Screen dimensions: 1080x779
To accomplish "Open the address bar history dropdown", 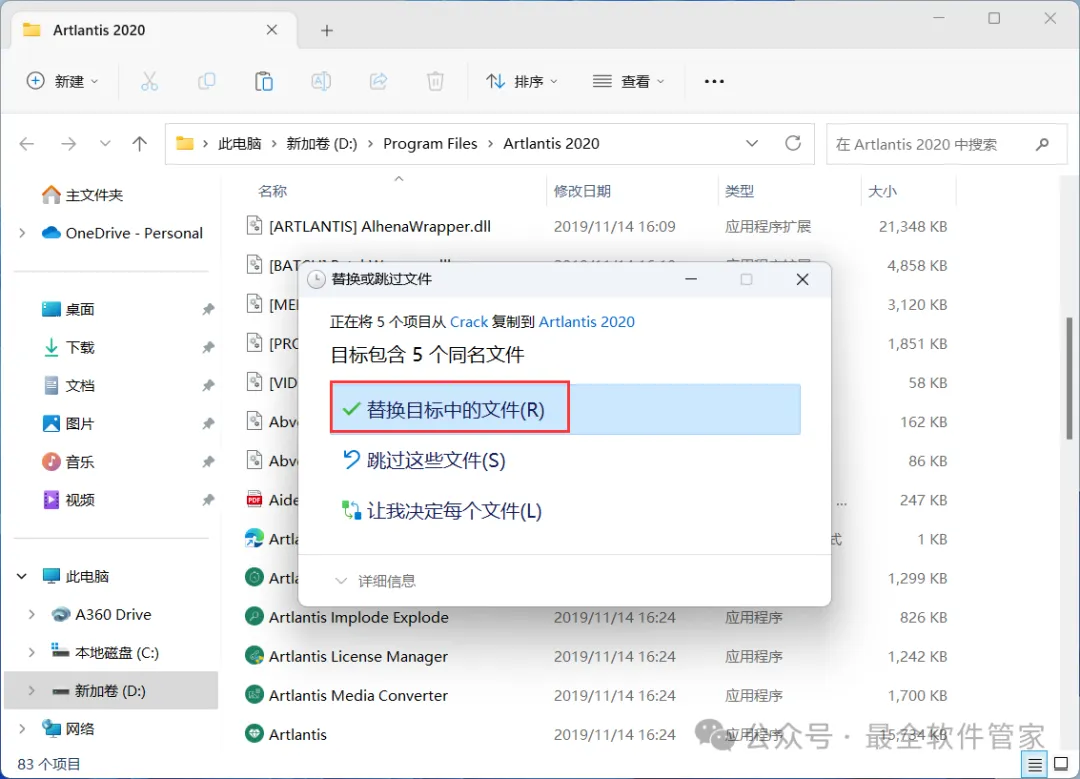I will click(752, 143).
